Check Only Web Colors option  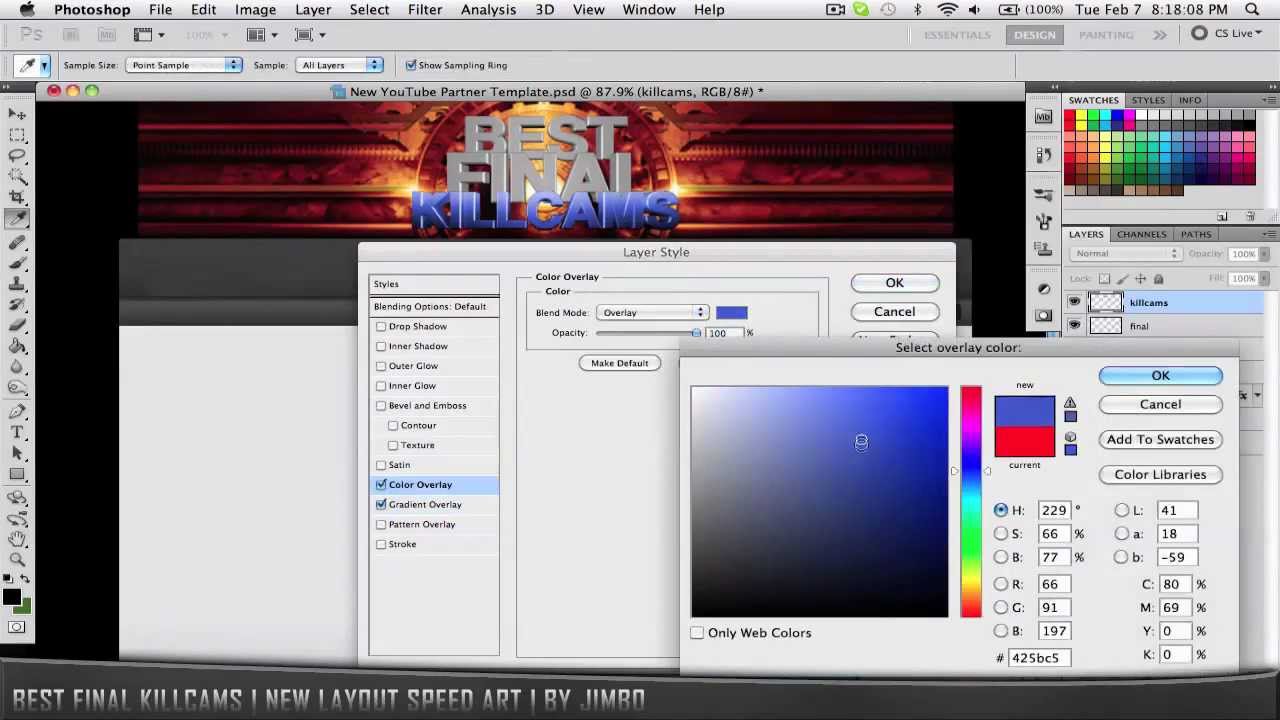tap(697, 633)
